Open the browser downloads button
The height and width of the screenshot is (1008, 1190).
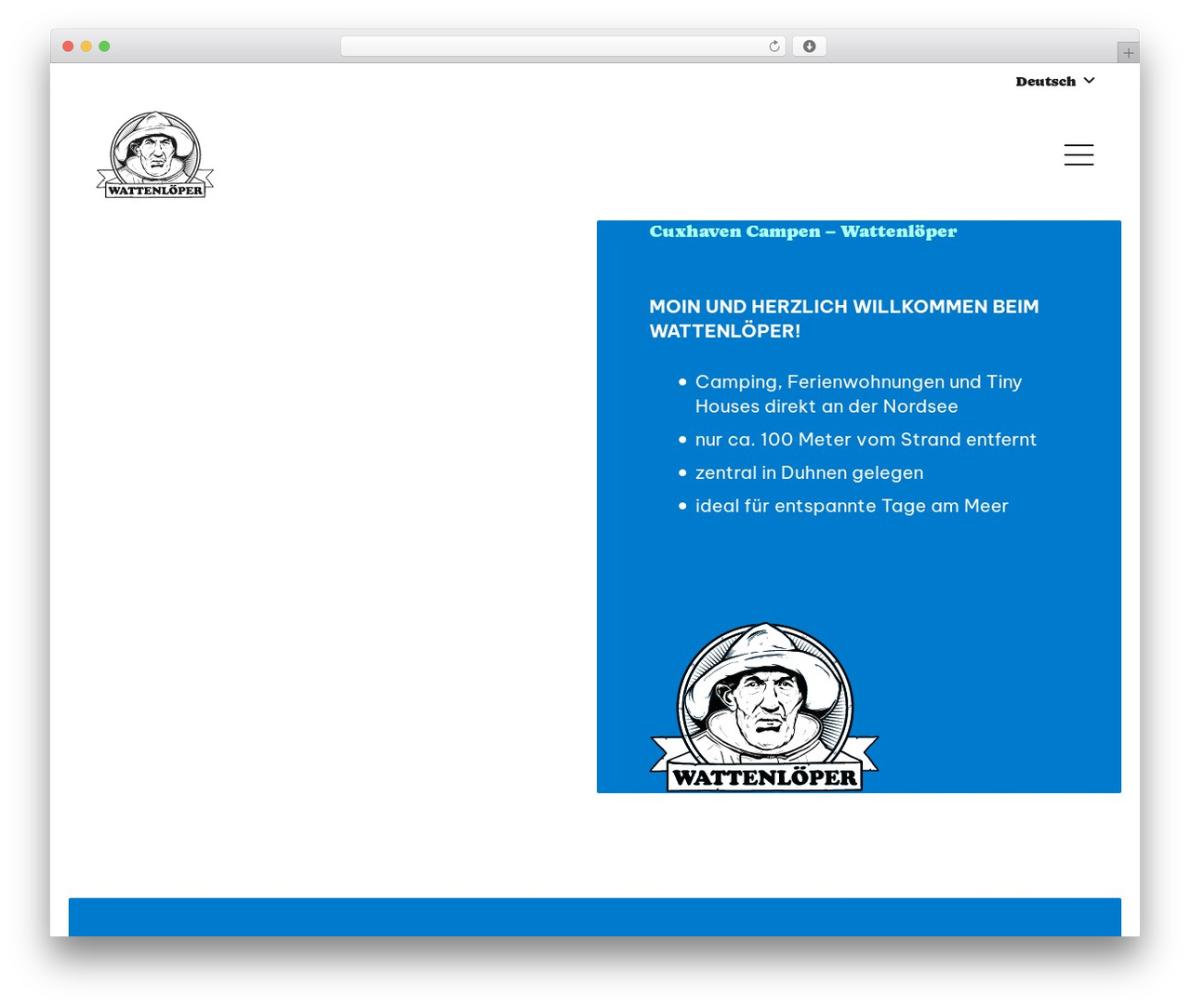click(x=809, y=46)
